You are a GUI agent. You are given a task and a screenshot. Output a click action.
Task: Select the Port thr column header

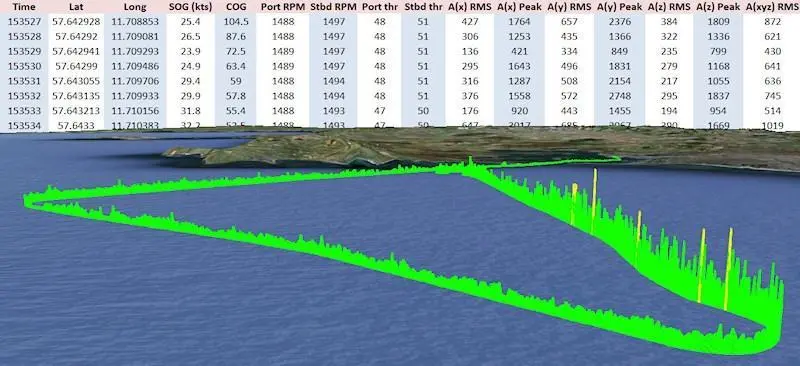coord(380,7)
